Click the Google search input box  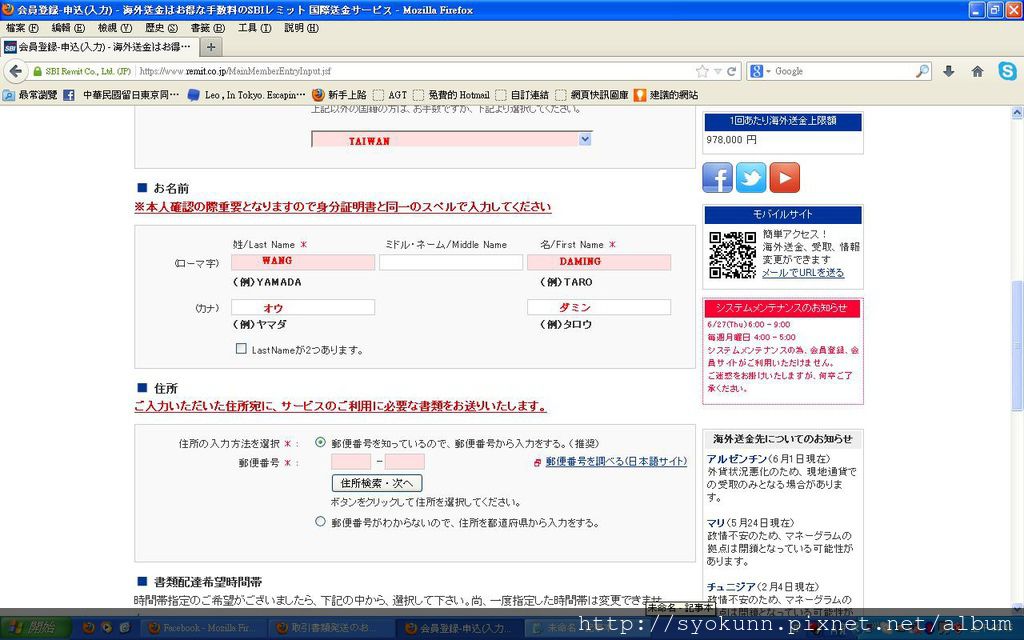(842, 71)
